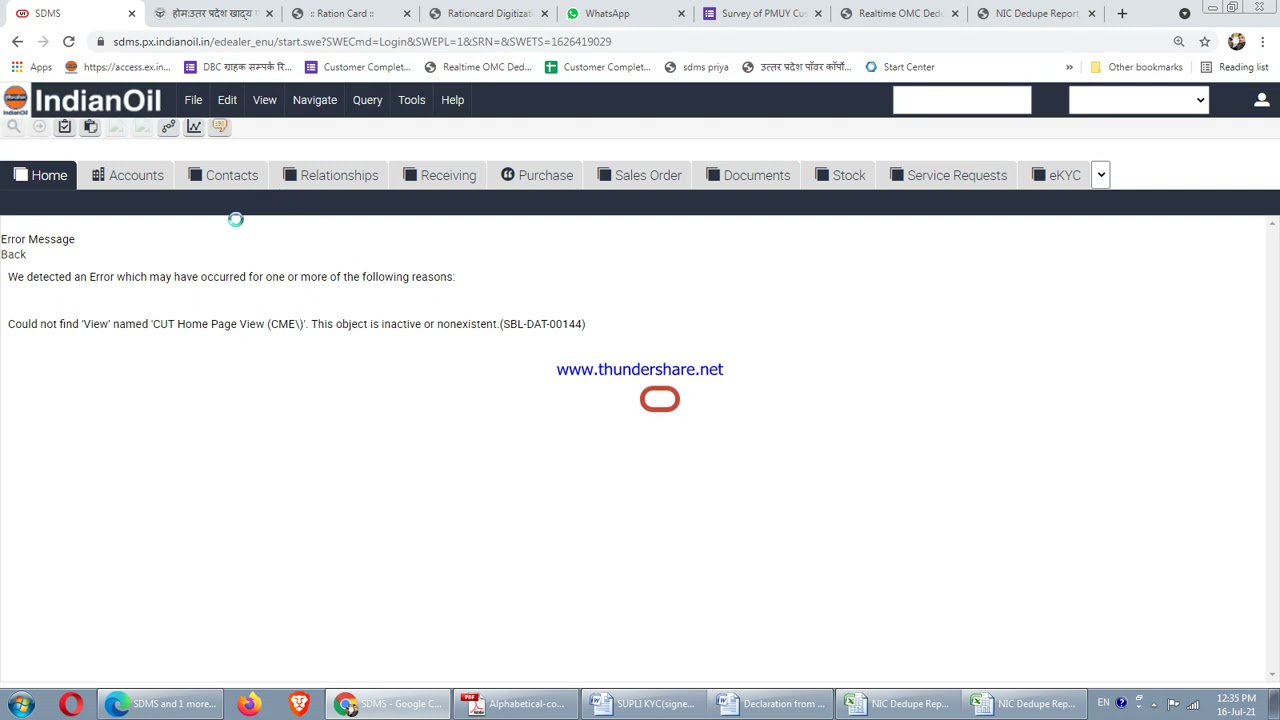
Task: Switch to the Purchase tab
Action: (x=537, y=176)
